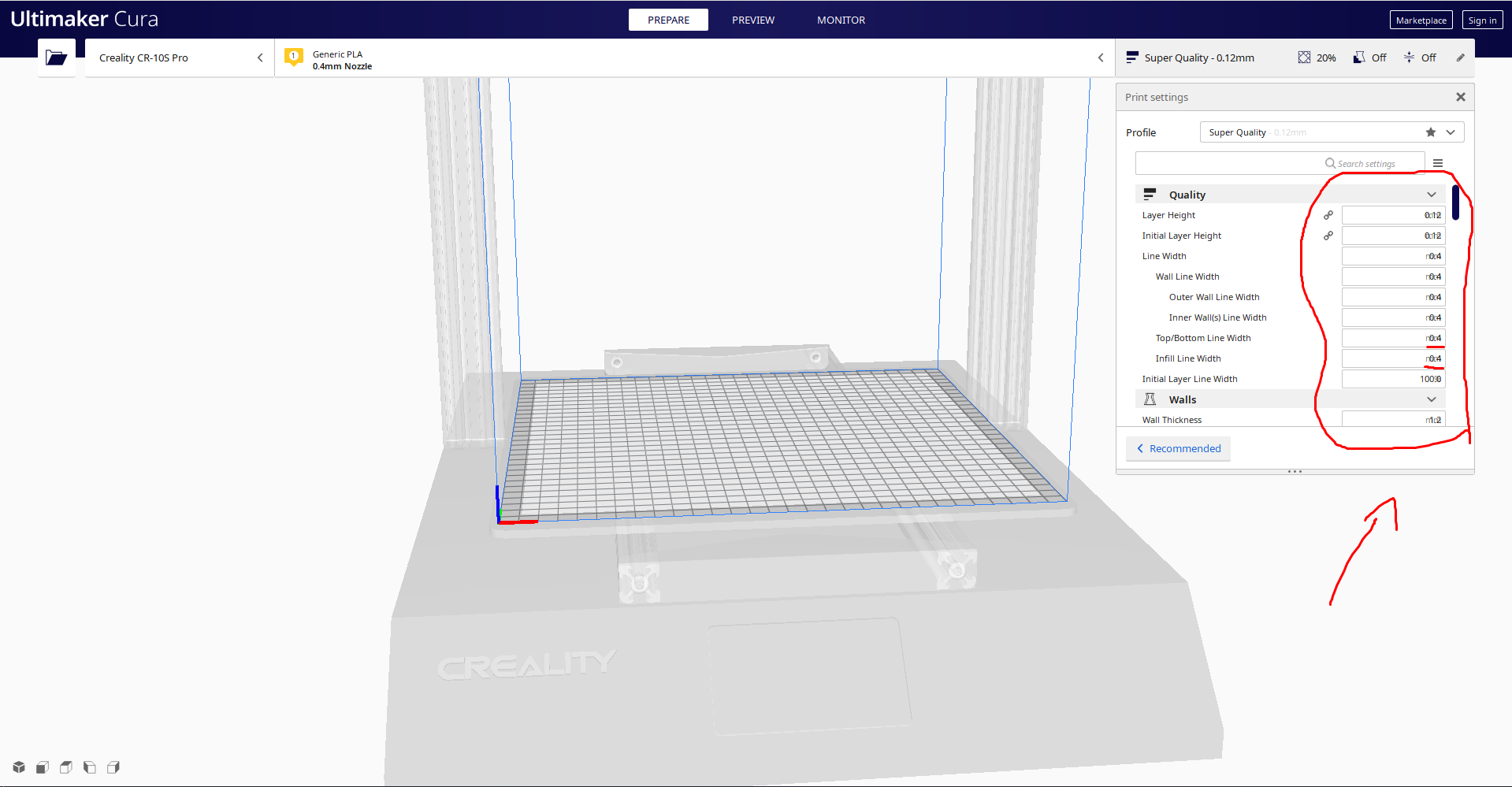Screen dimensions: 1512x787
Task: Click the pencil edit settings icon
Action: click(1460, 58)
